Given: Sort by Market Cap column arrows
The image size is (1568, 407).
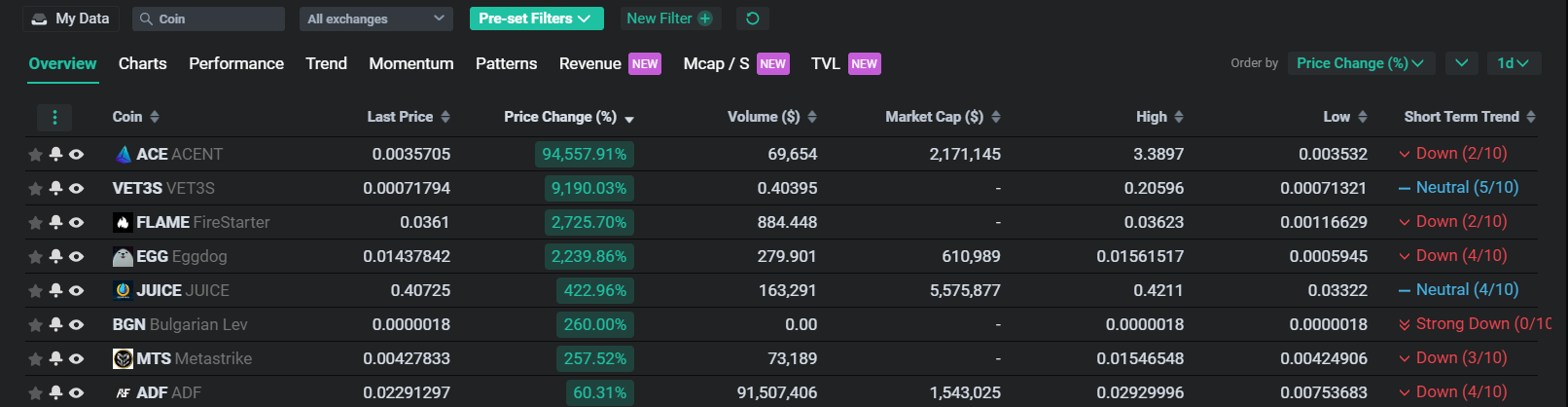Looking at the screenshot, I should tap(996, 117).
